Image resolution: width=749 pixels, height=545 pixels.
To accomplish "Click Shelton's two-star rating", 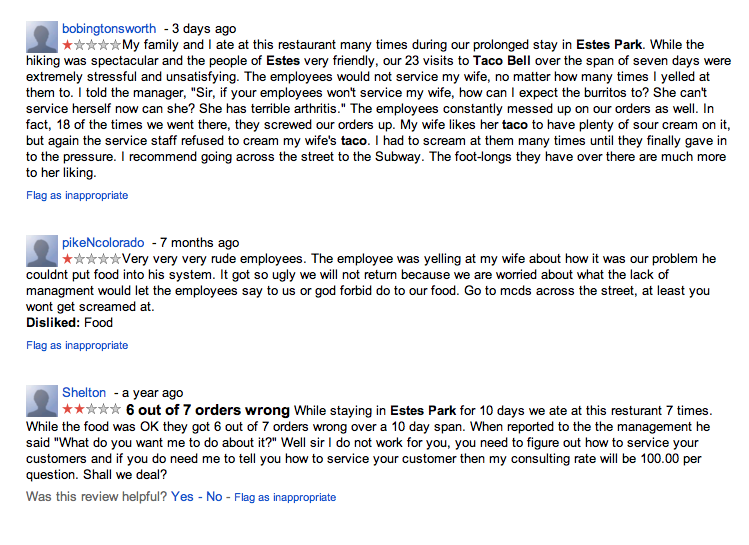I will pos(91,410).
